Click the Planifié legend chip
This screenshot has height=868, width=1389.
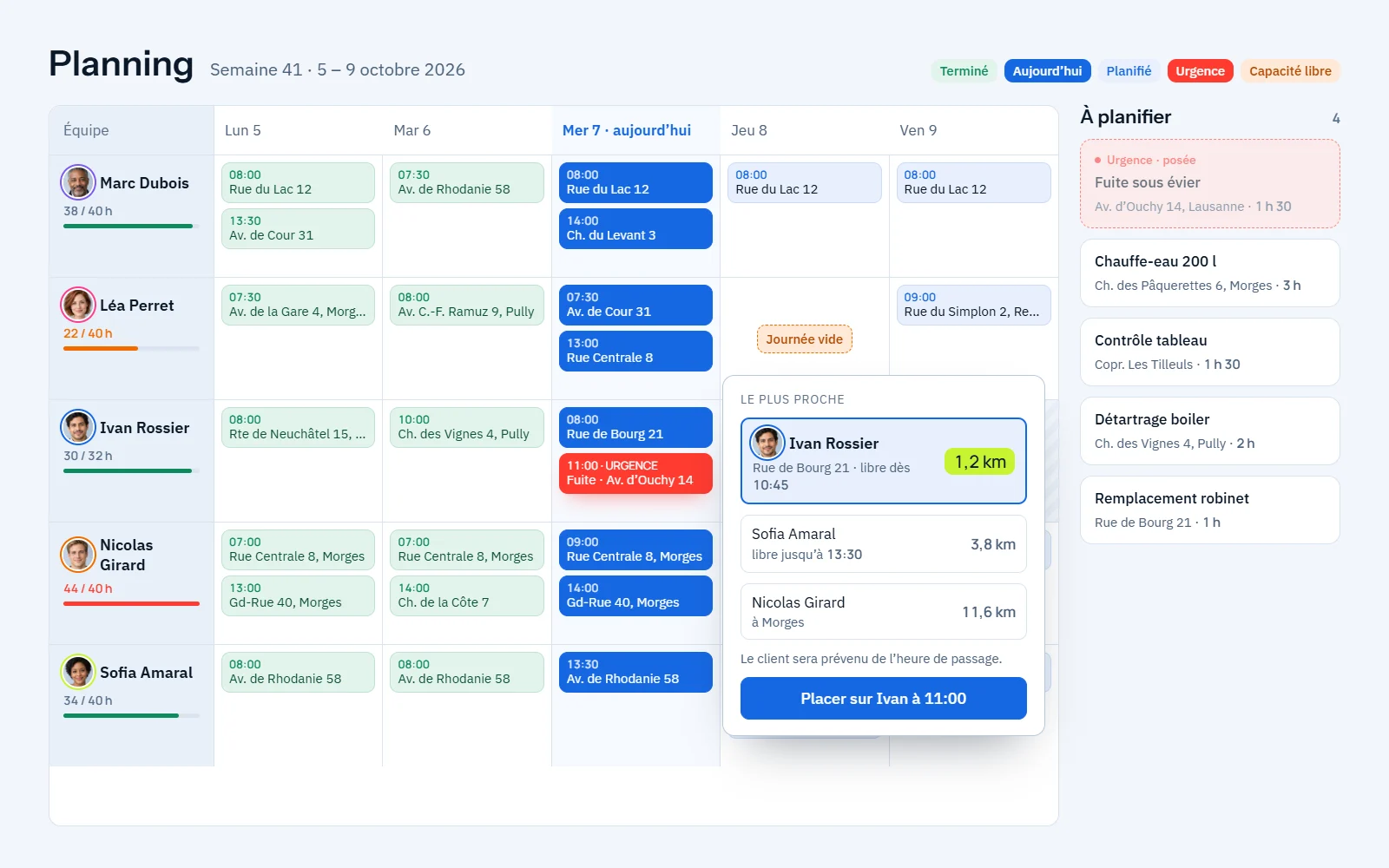point(1129,71)
